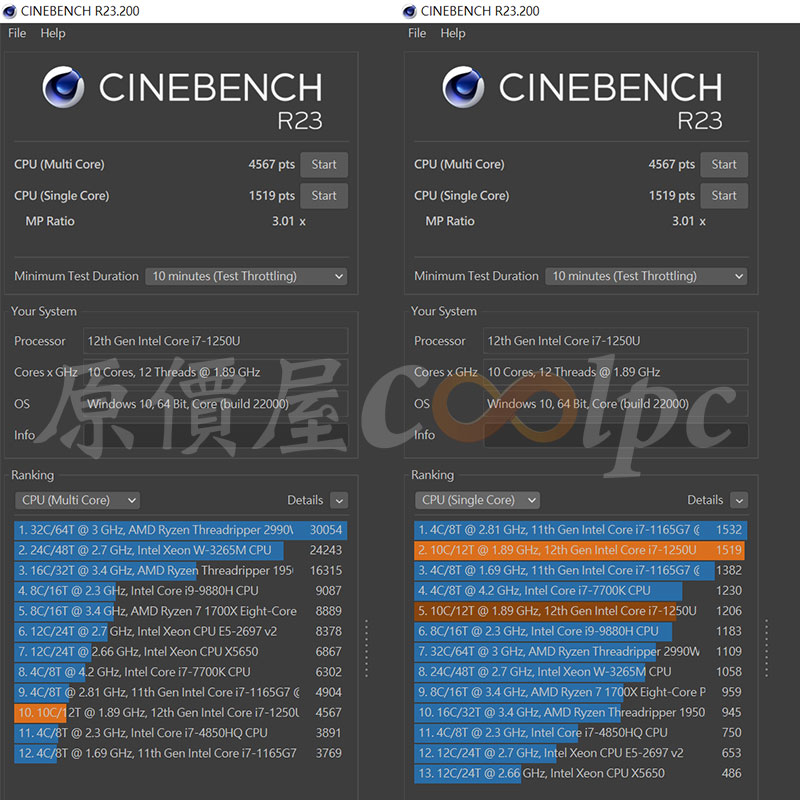Select the i7-4850HQ row scoring 750
Image resolution: width=800 pixels, height=800 pixels.
(581, 733)
